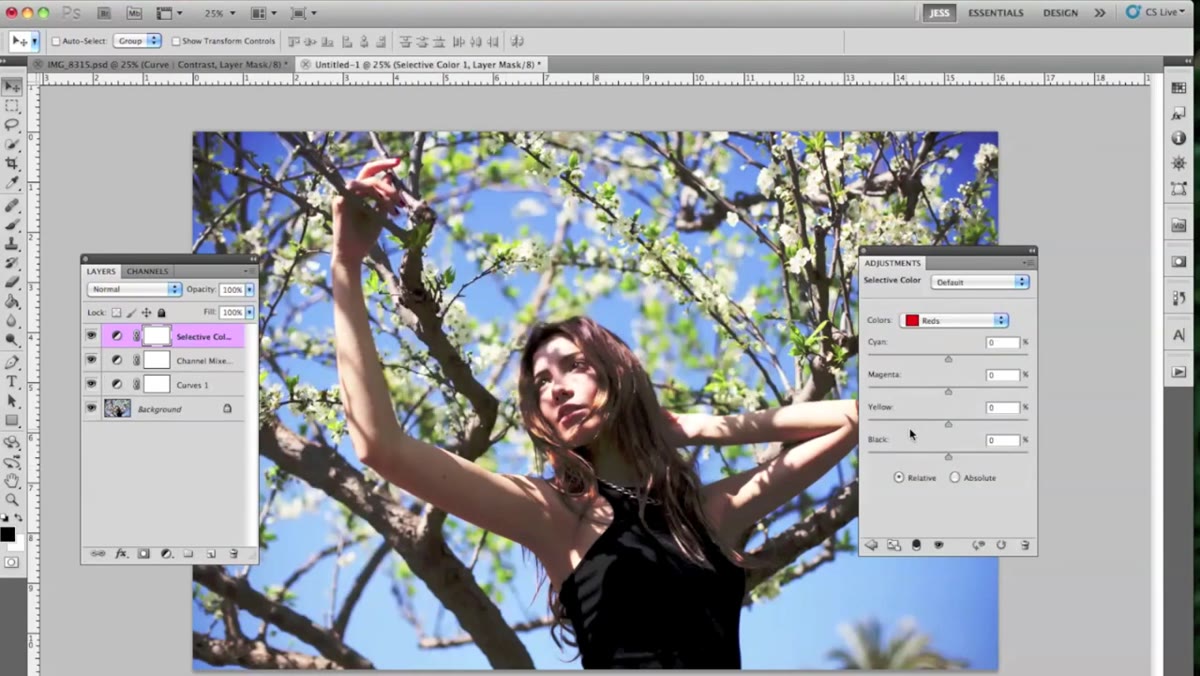Select the Move tool in toolbox
Screen dimensions: 1200x676
12,86
